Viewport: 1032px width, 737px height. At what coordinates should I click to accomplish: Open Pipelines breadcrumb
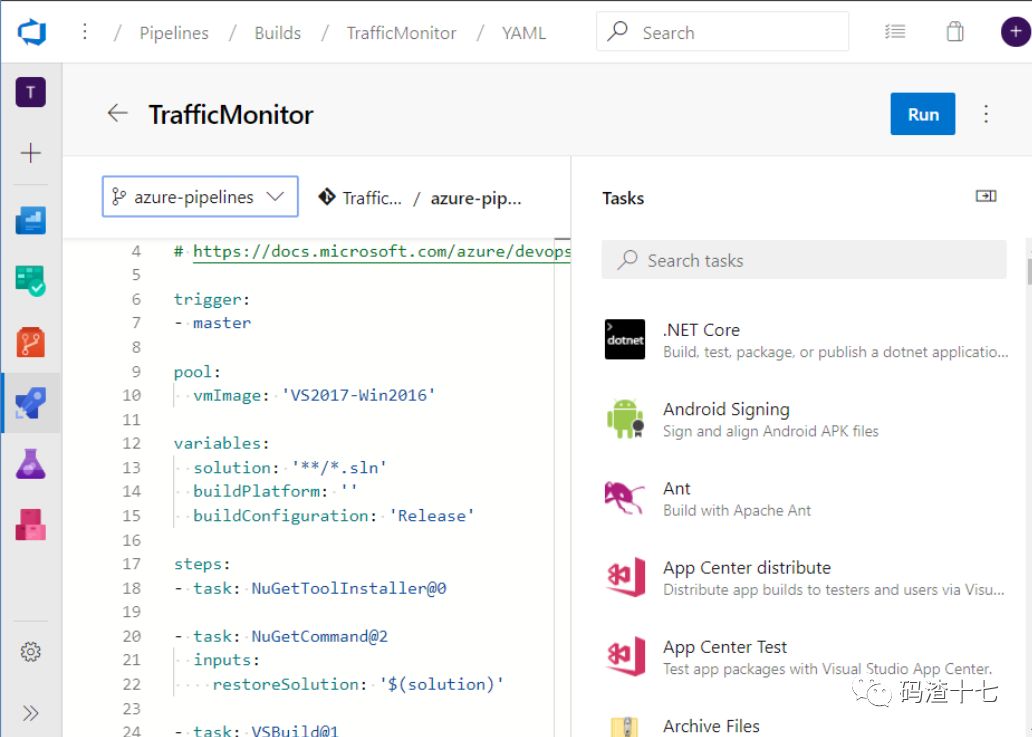[x=174, y=32]
